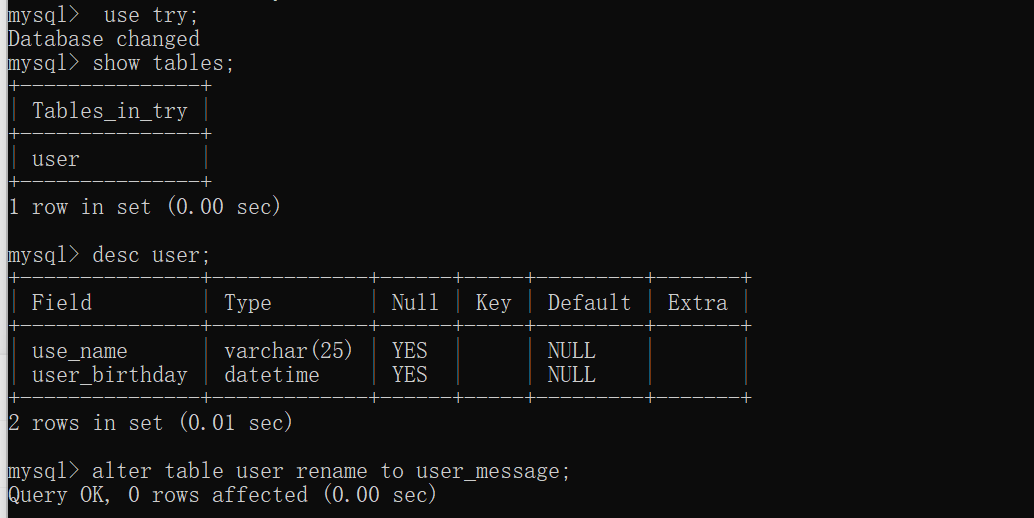This screenshot has width=1034, height=518.
Task: Click '2 rows in set' result line
Action: pos(150,423)
